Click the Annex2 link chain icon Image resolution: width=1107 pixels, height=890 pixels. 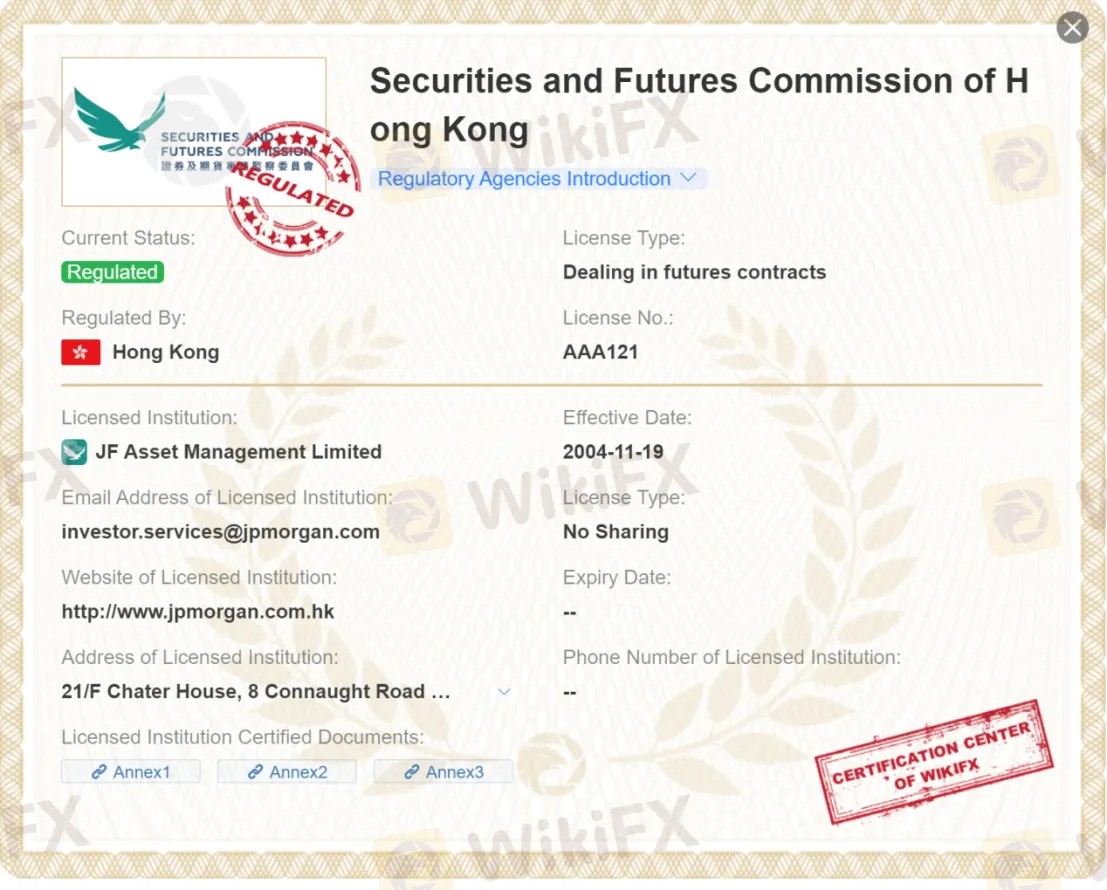256,772
